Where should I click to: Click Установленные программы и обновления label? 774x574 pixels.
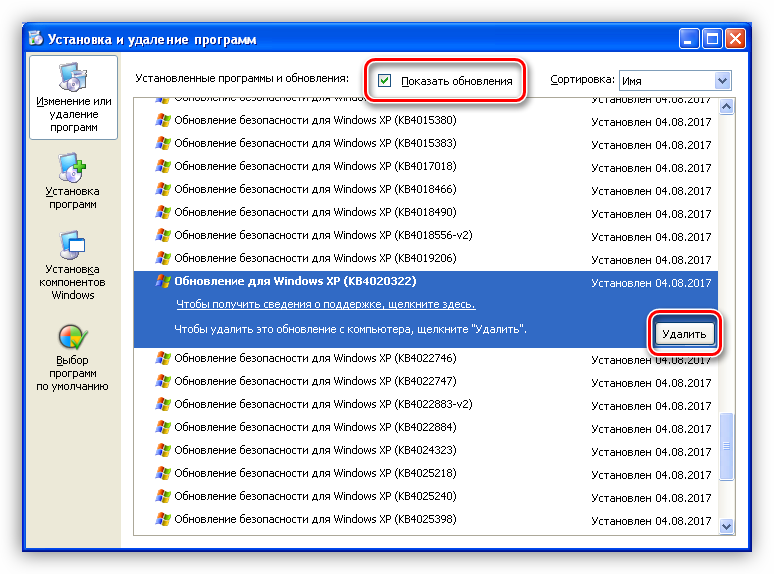pyautogui.click(x=242, y=78)
